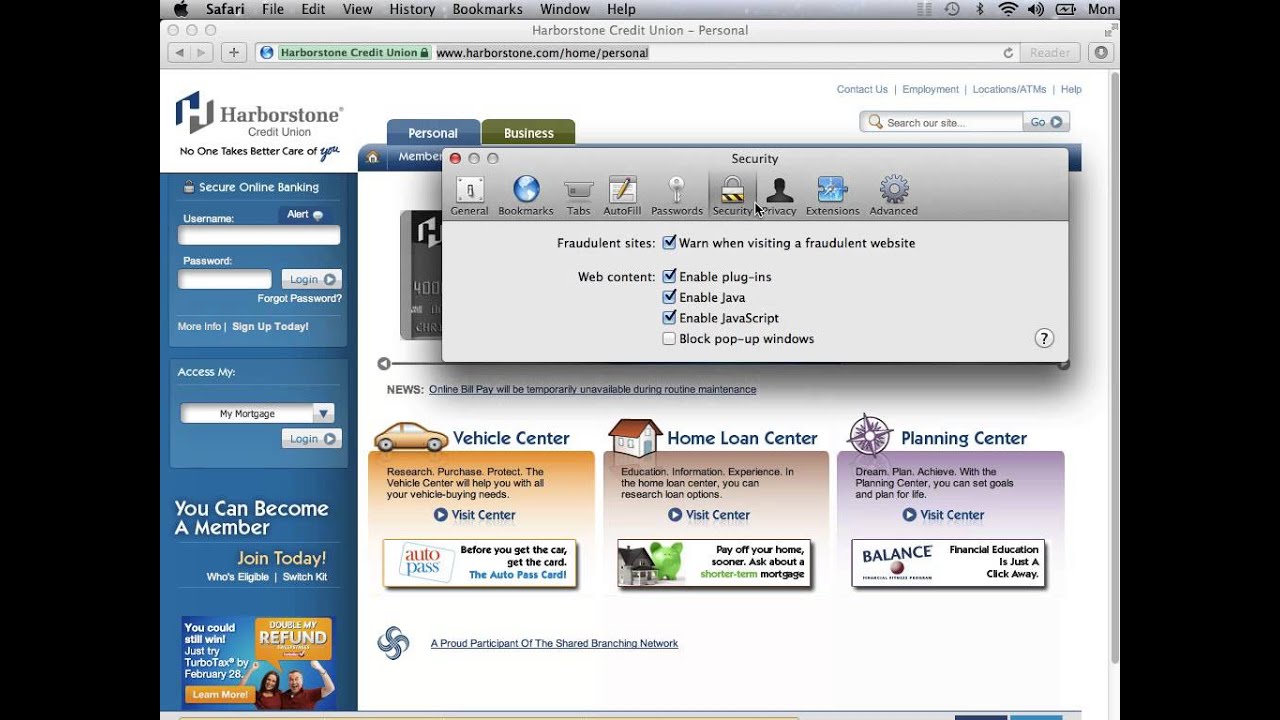Screen dimensions: 1280x720
Task: Click the Sign Up Today! link
Action: click(270, 326)
